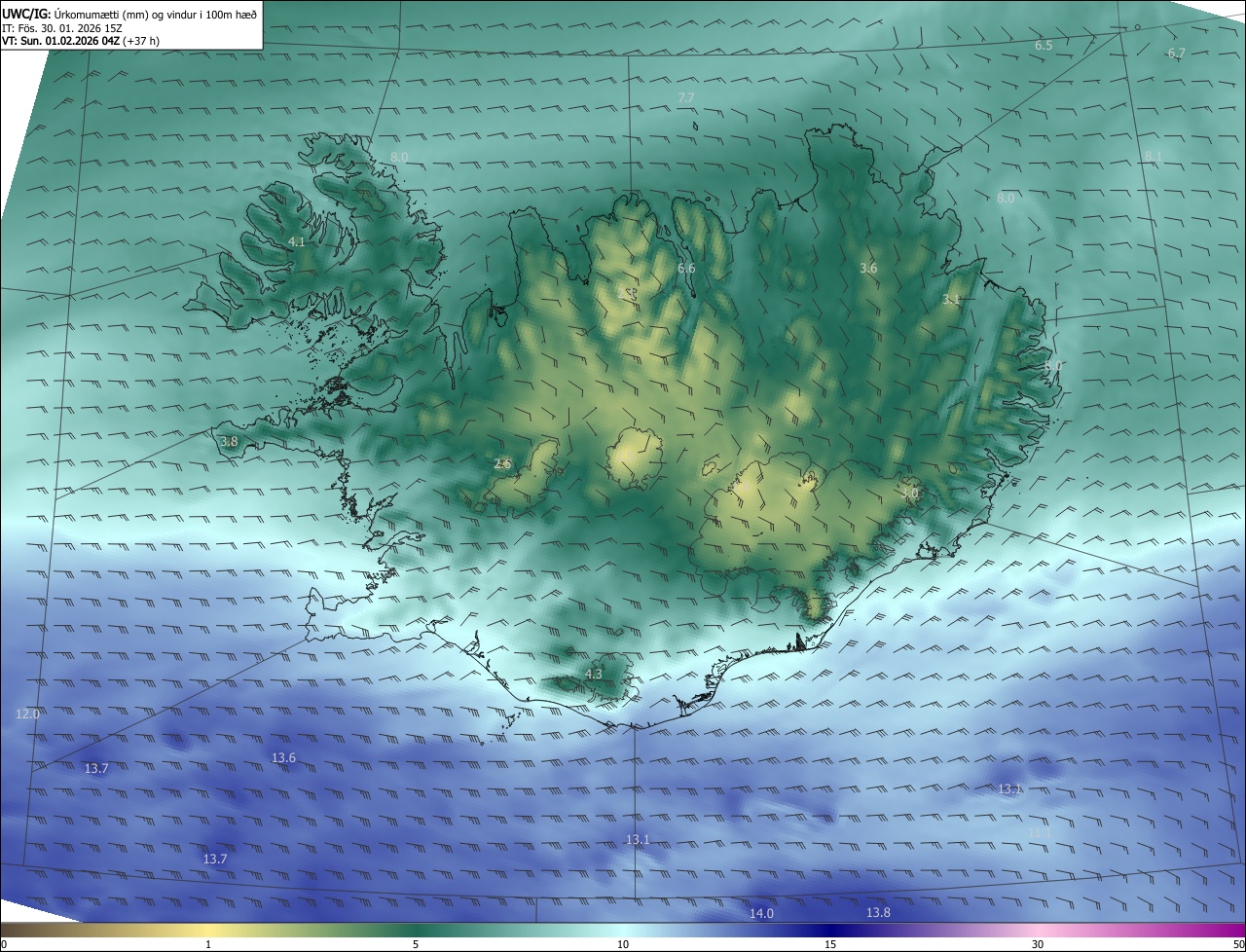Click the 3.1 value label
Viewport: 1246px width, 952px height.
[x=951, y=300]
